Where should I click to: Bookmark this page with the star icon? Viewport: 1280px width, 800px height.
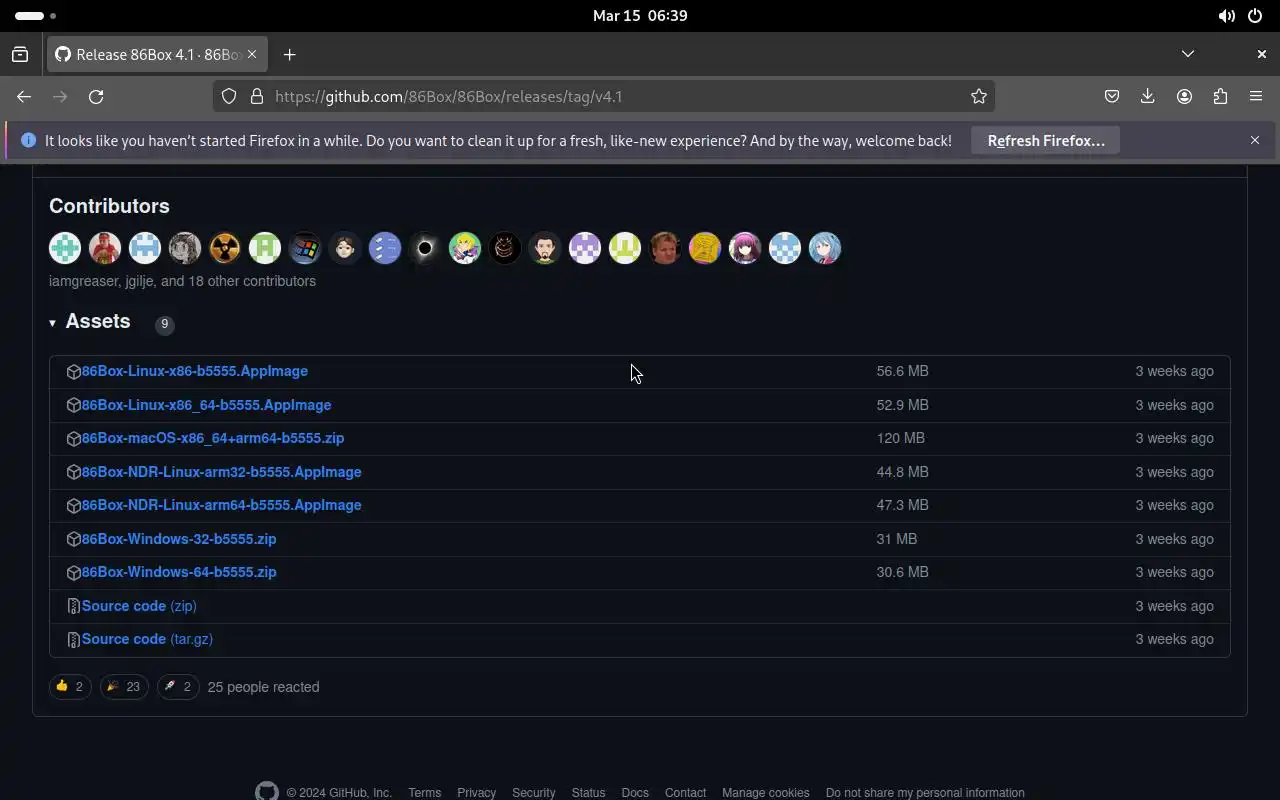pyautogui.click(x=979, y=96)
